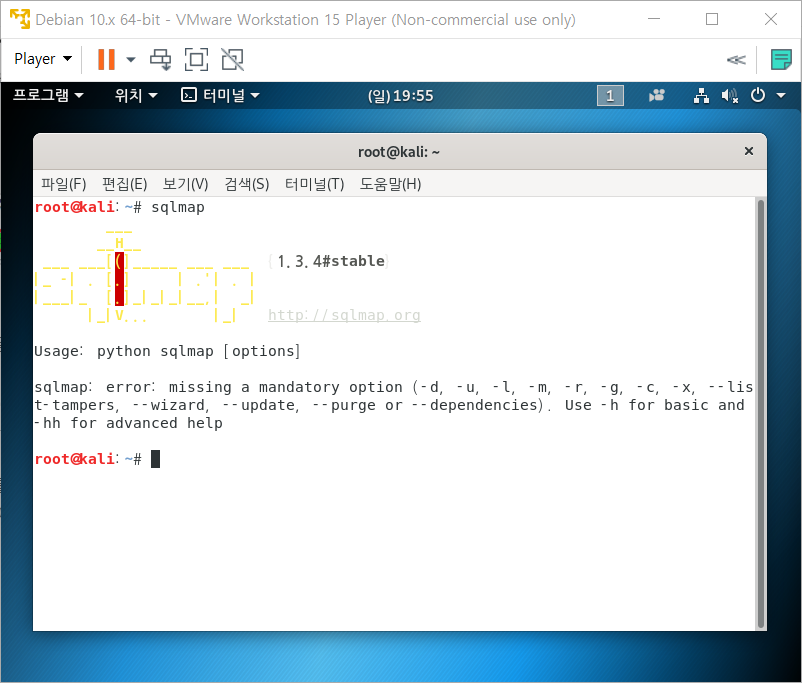The image size is (802, 683).
Task: Expand the system menu arrow
Action: (781, 95)
